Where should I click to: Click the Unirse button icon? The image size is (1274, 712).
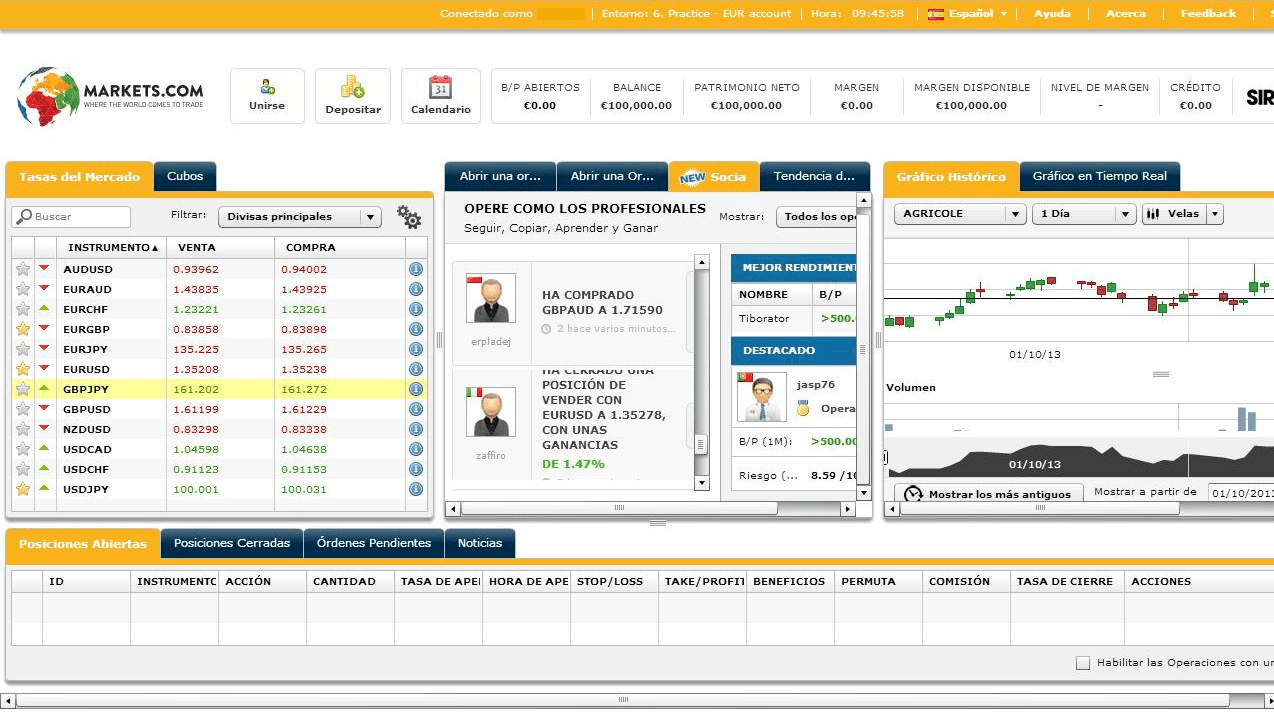267,87
